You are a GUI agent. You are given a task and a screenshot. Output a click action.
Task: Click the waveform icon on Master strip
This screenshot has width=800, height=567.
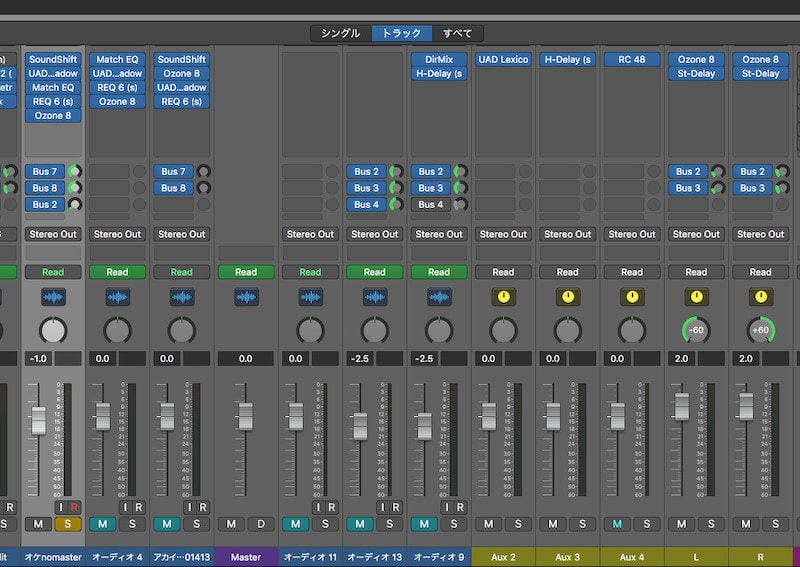tap(246, 297)
